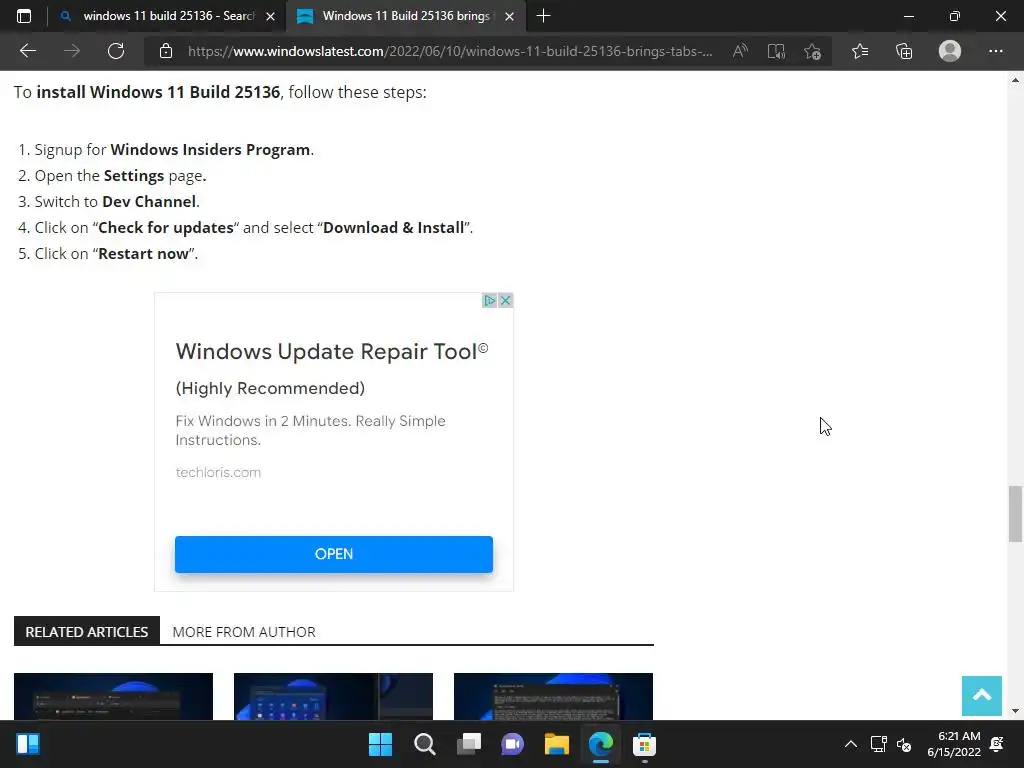Open Task View on taskbar
The image size is (1024, 768).
(x=468, y=744)
